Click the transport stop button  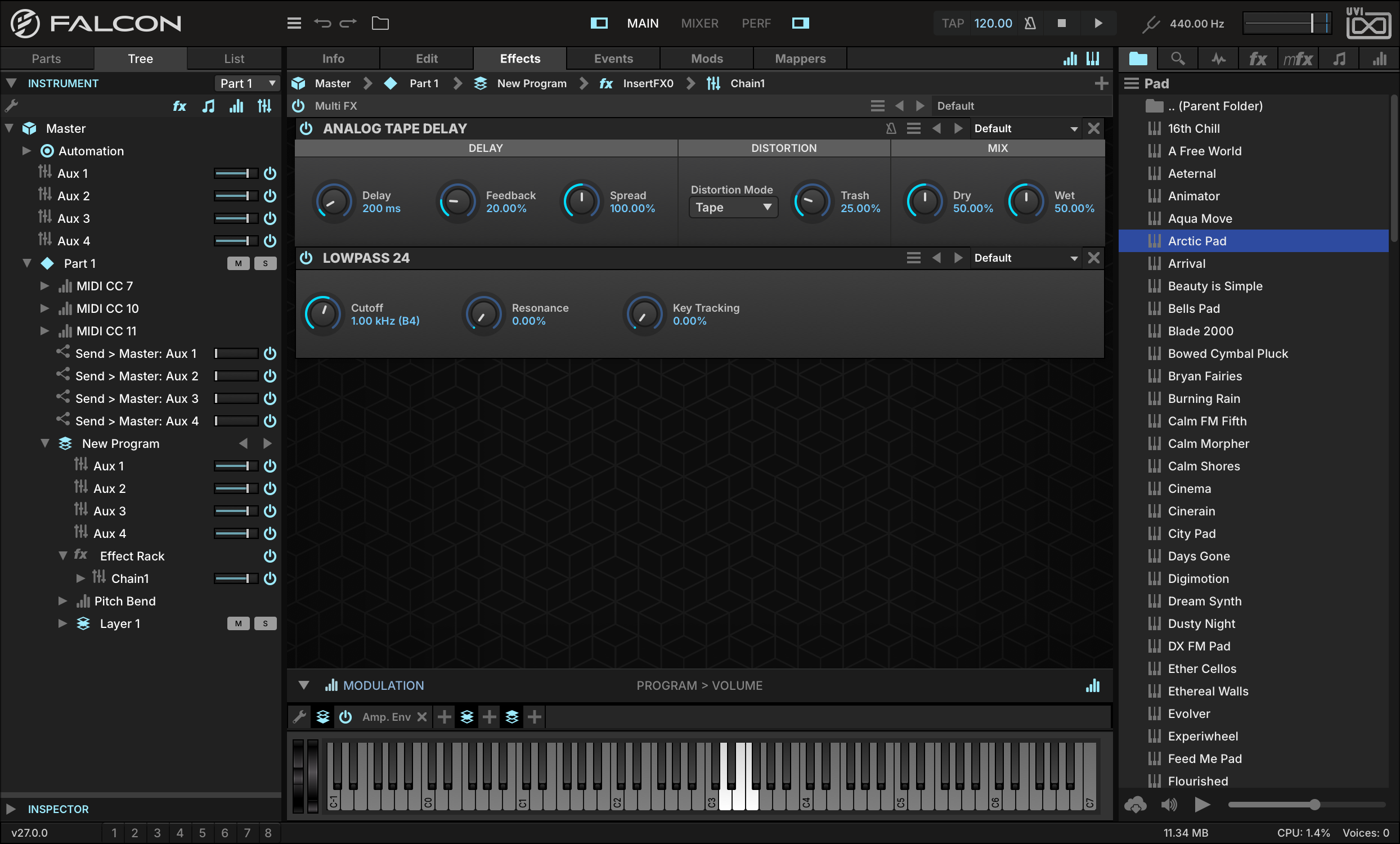click(x=1061, y=23)
